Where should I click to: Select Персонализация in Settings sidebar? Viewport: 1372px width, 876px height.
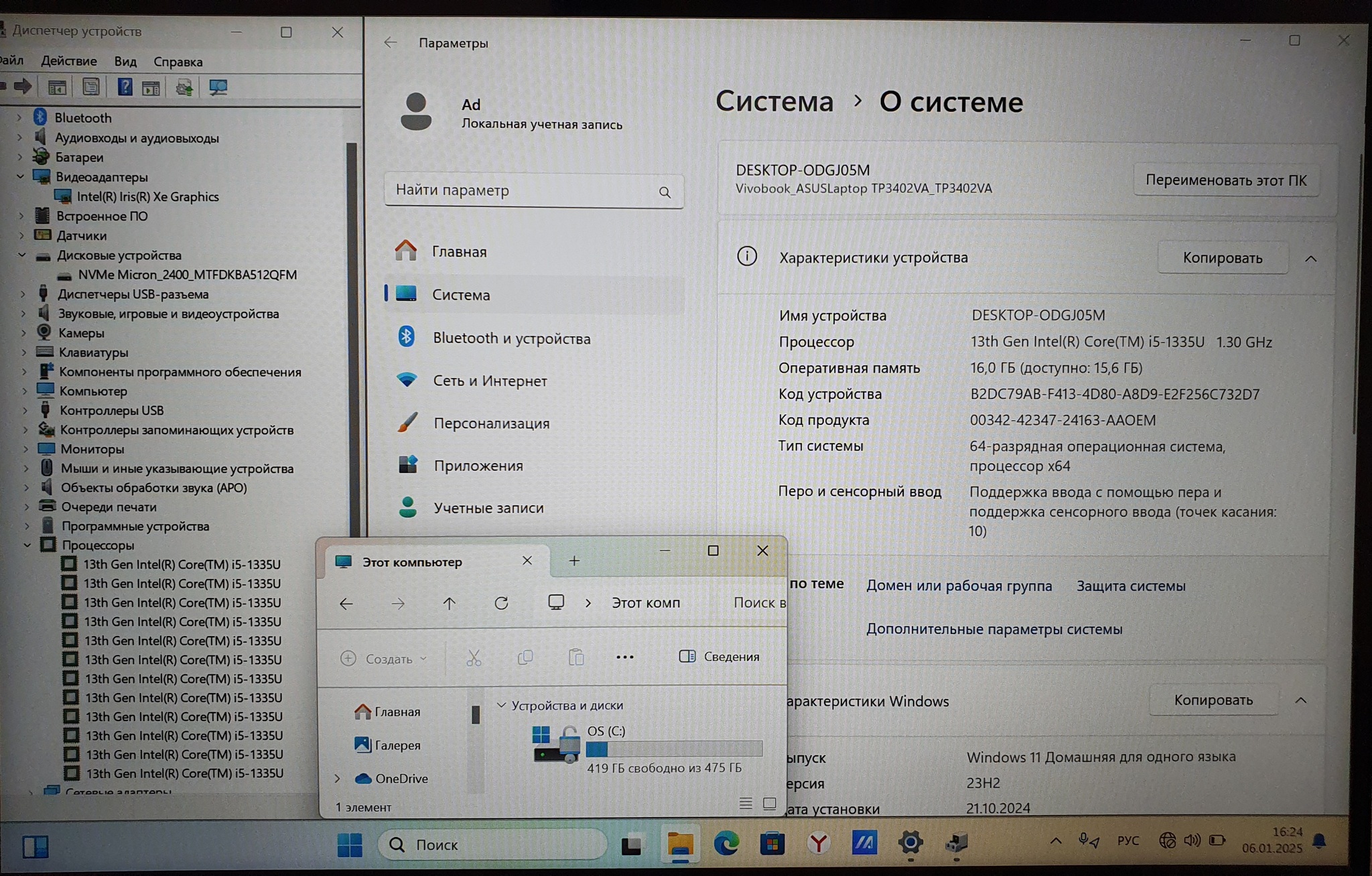coord(491,424)
